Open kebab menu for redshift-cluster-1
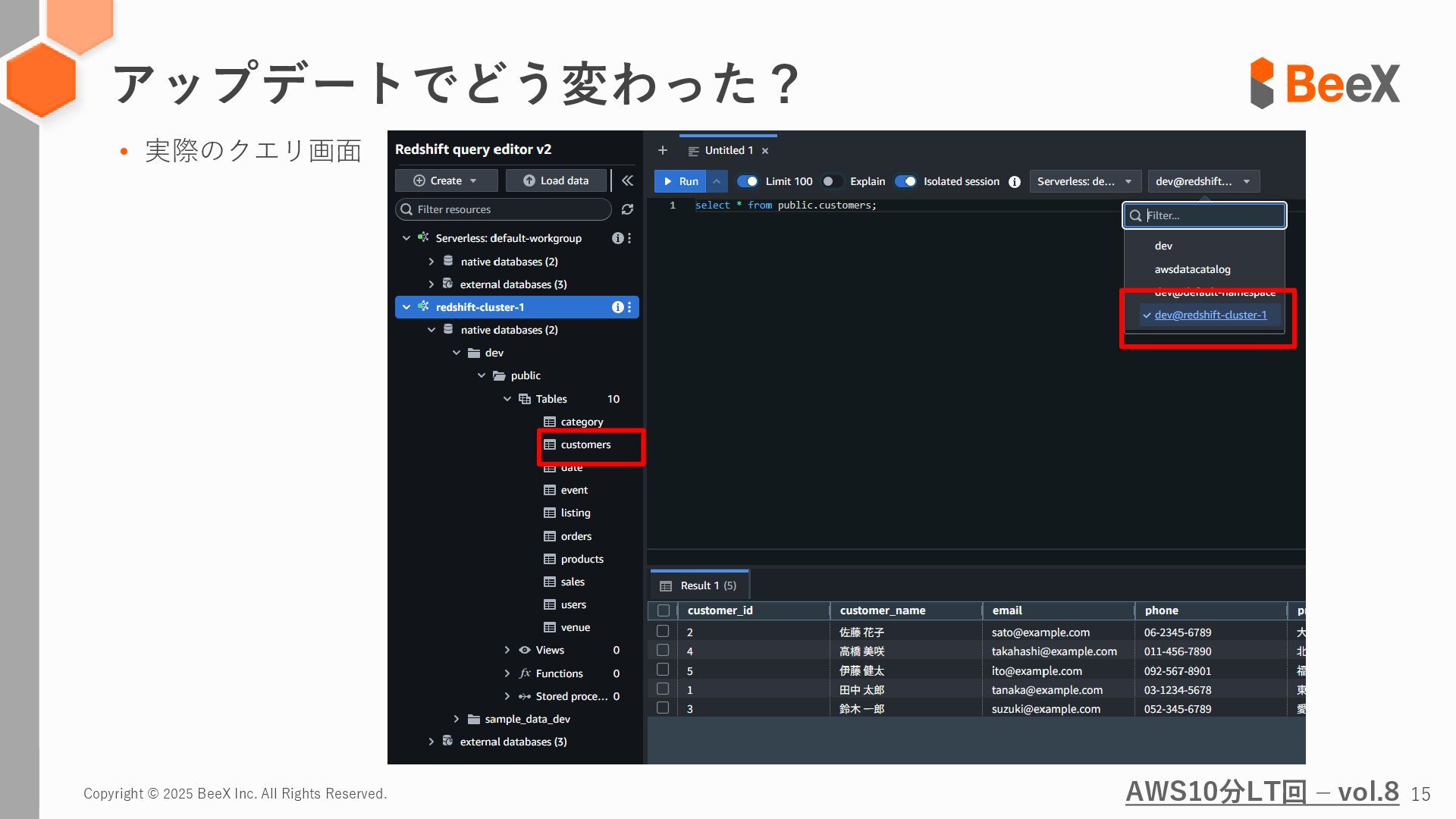 click(x=629, y=307)
